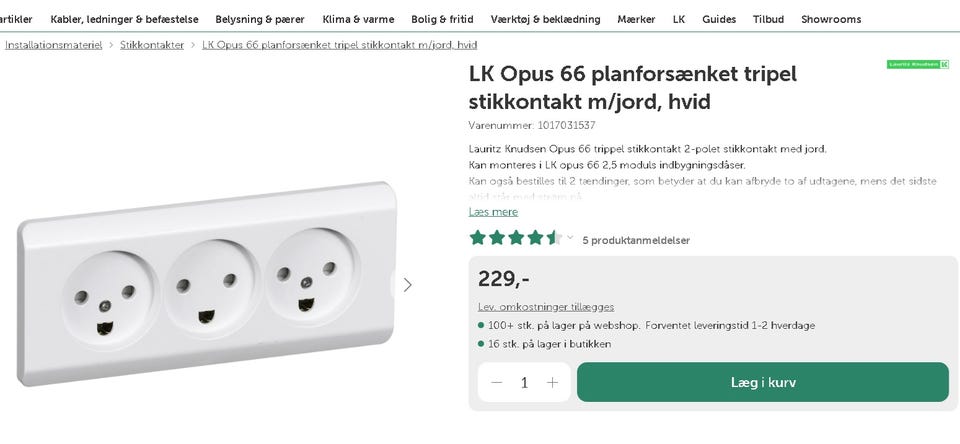This screenshot has width=960, height=444.
Task: Open the Lev. omkostninger tillægges link
Action: pos(546,307)
